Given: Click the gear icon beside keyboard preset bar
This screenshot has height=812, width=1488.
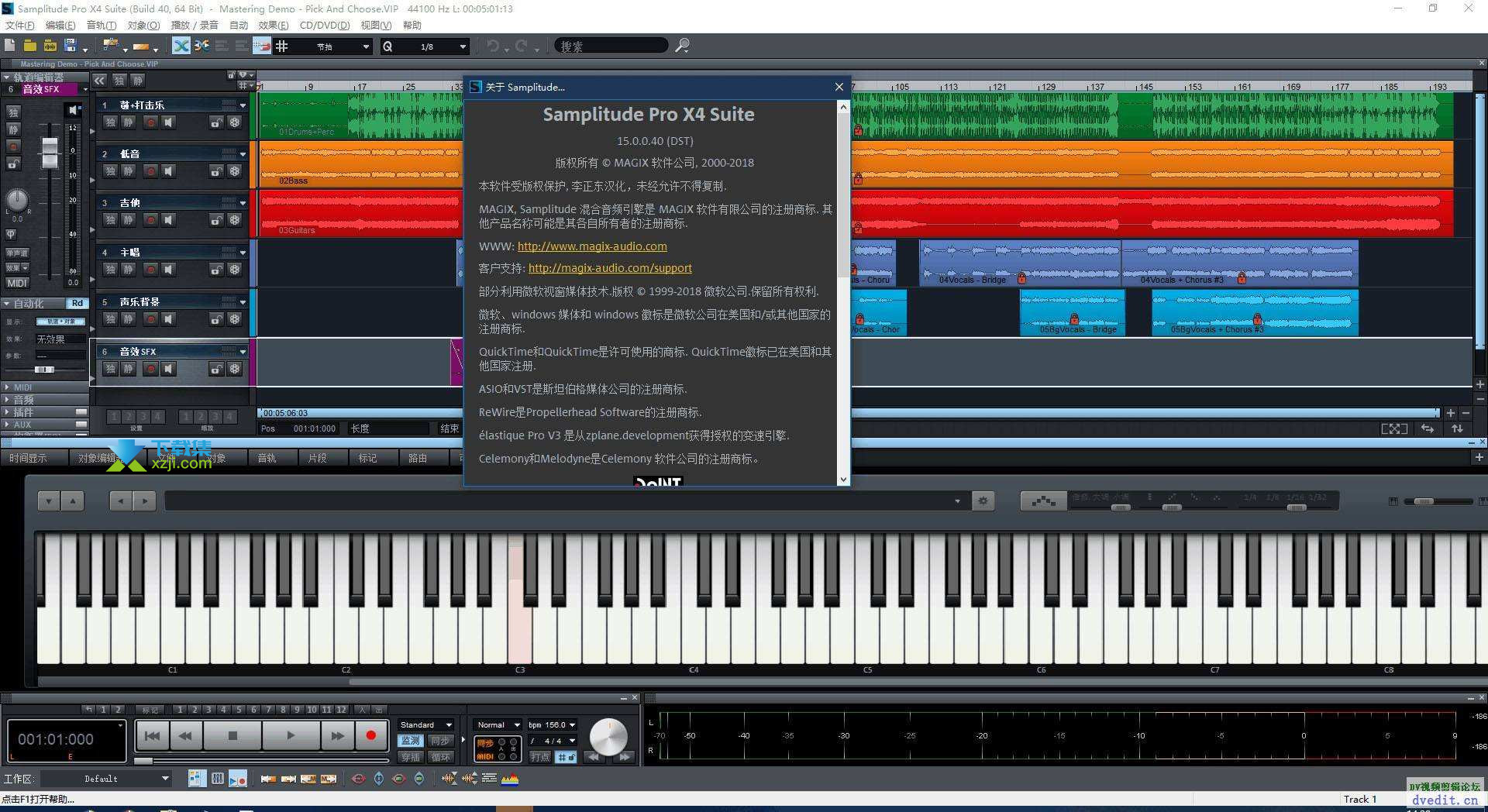Looking at the screenshot, I should pos(983,501).
